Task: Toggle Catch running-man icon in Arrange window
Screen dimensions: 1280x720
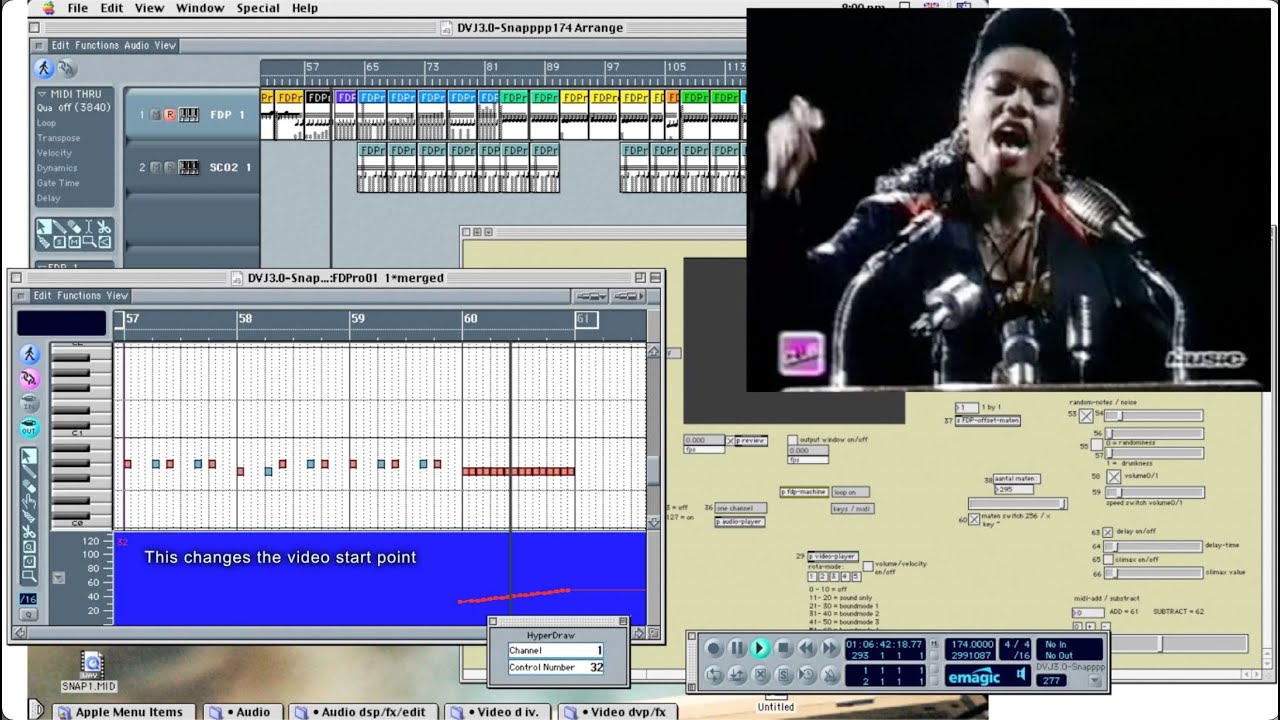Action: coord(43,68)
